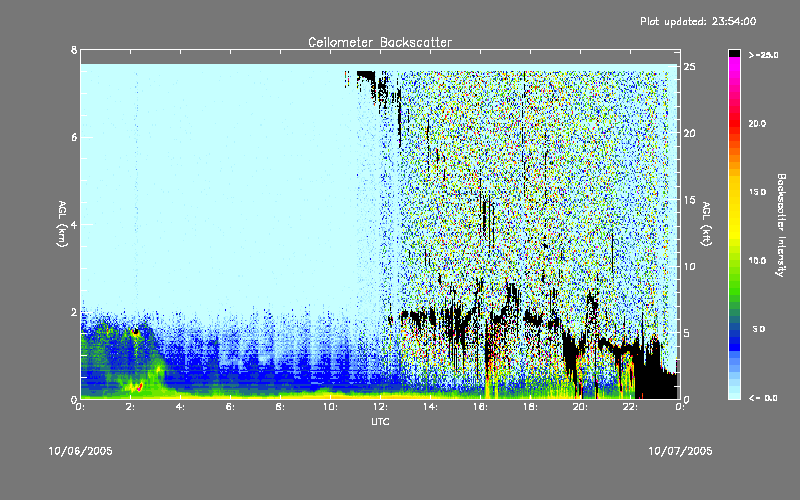Click the red-pink backscatter spot near 2 UTC
800x500 pixels.
(x=139, y=387)
